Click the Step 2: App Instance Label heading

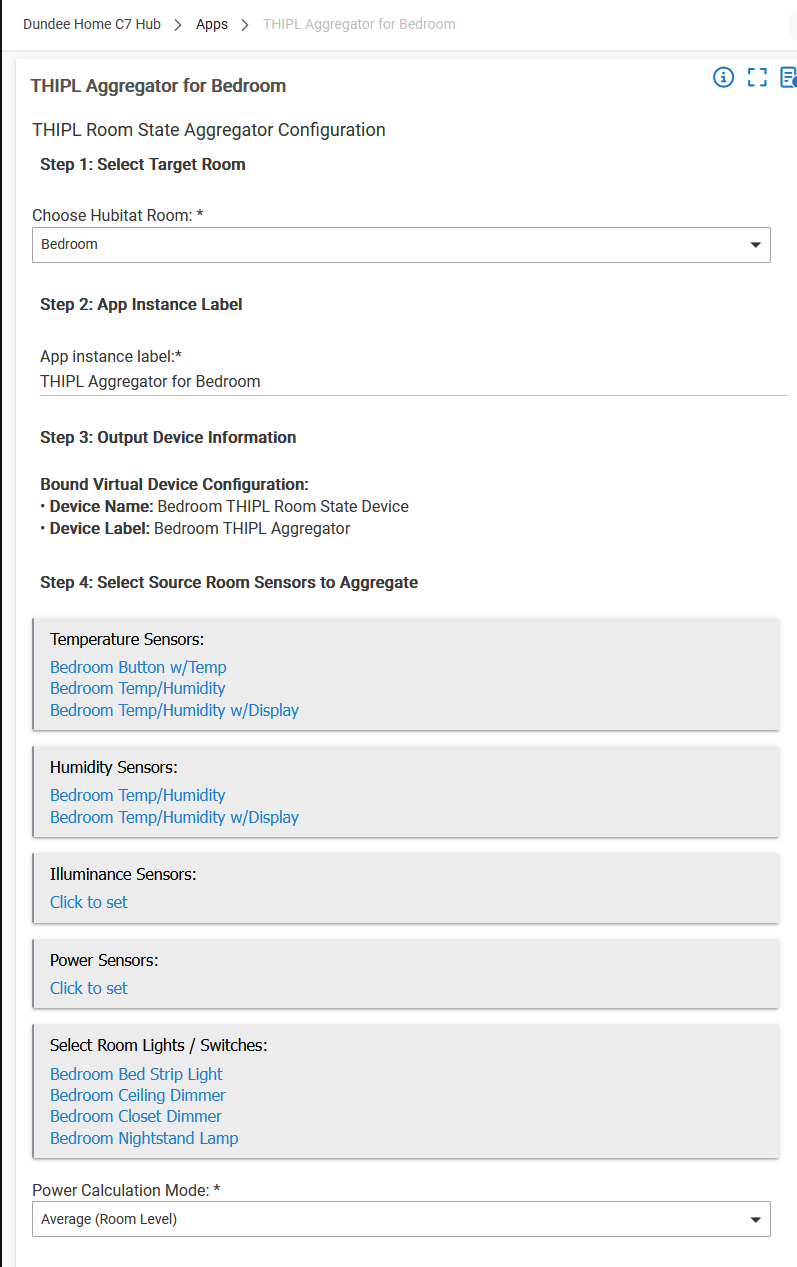pos(141,304)
